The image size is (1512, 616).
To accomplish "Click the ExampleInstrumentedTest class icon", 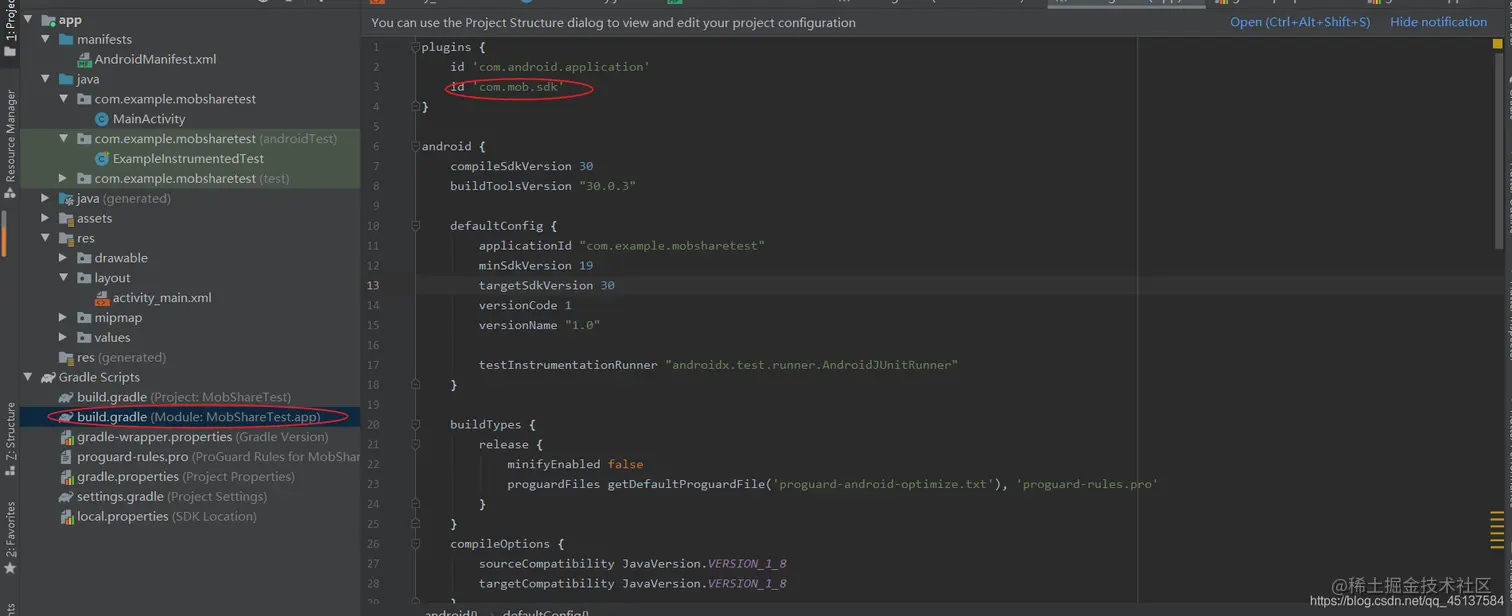I will 102,159.
